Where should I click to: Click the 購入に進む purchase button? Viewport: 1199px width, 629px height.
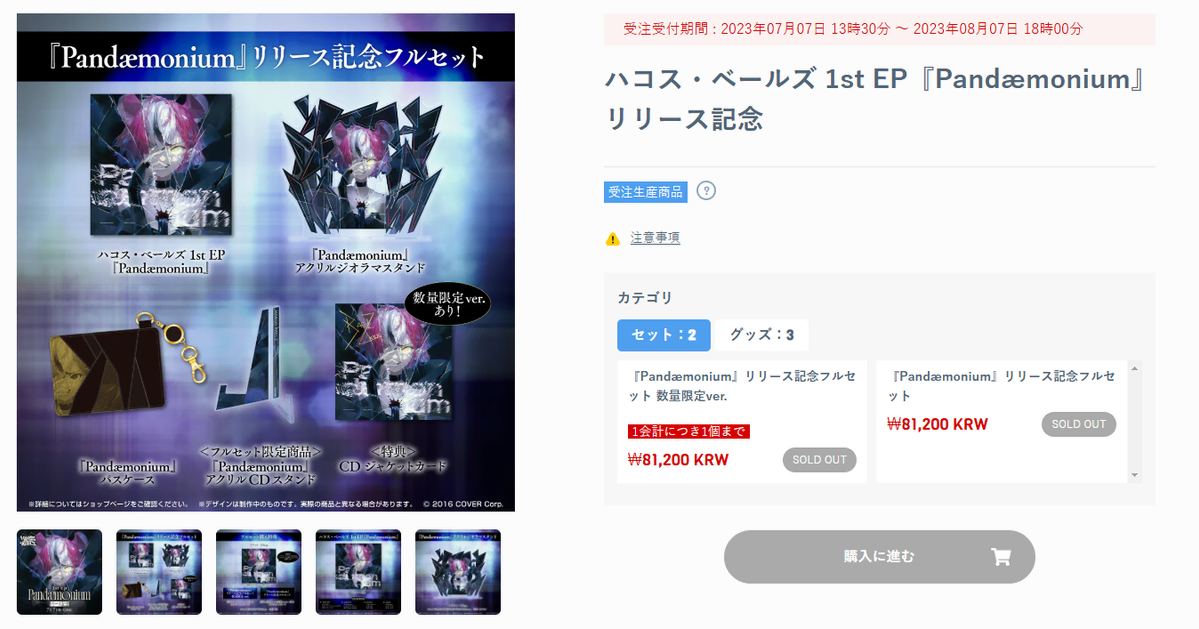click(879, 557)
